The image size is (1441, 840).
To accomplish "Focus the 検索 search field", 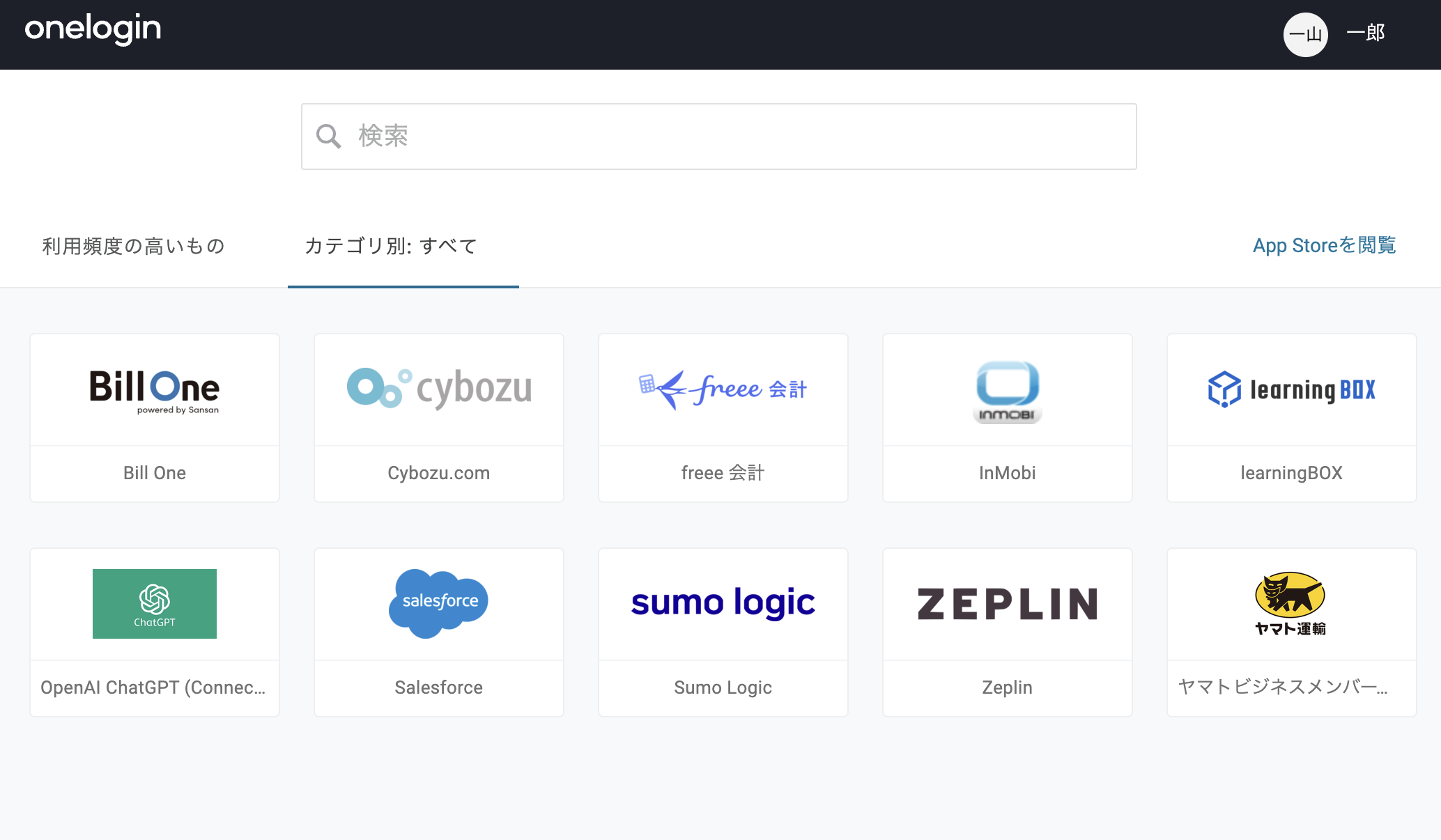I will [718, 137].
